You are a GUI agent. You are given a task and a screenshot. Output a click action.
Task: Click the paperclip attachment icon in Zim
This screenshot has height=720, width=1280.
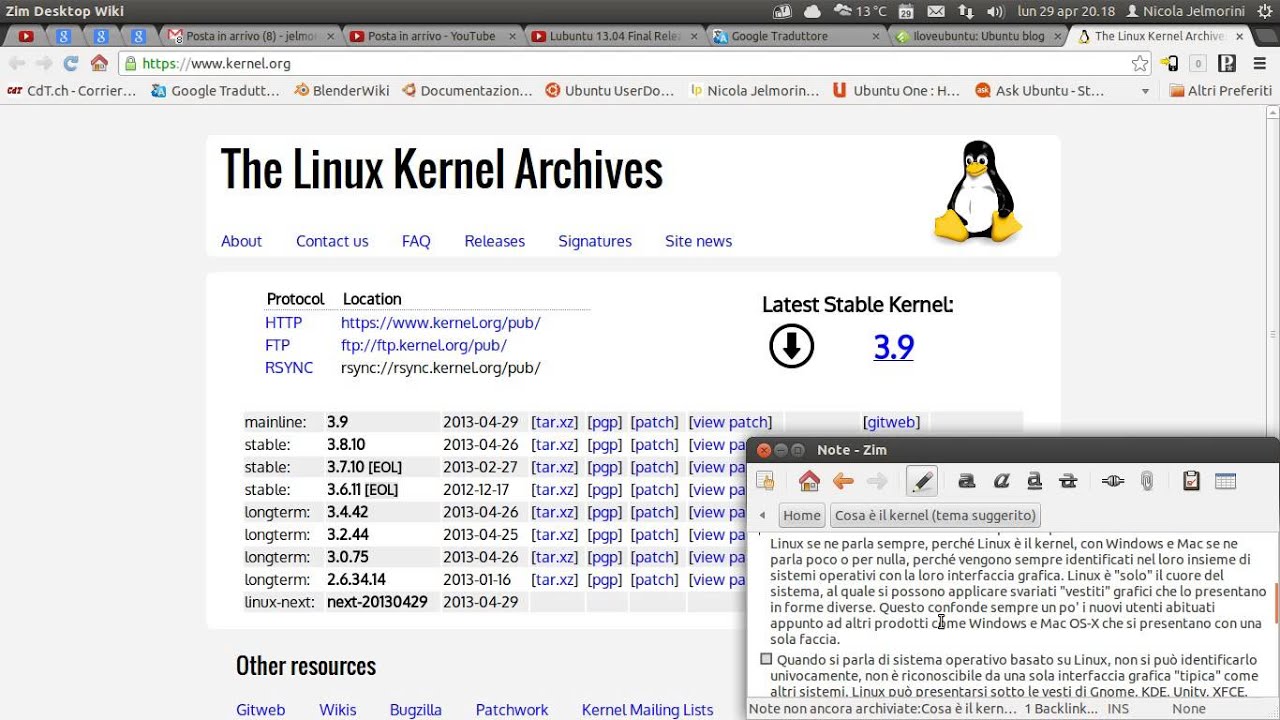[1147, 481]
